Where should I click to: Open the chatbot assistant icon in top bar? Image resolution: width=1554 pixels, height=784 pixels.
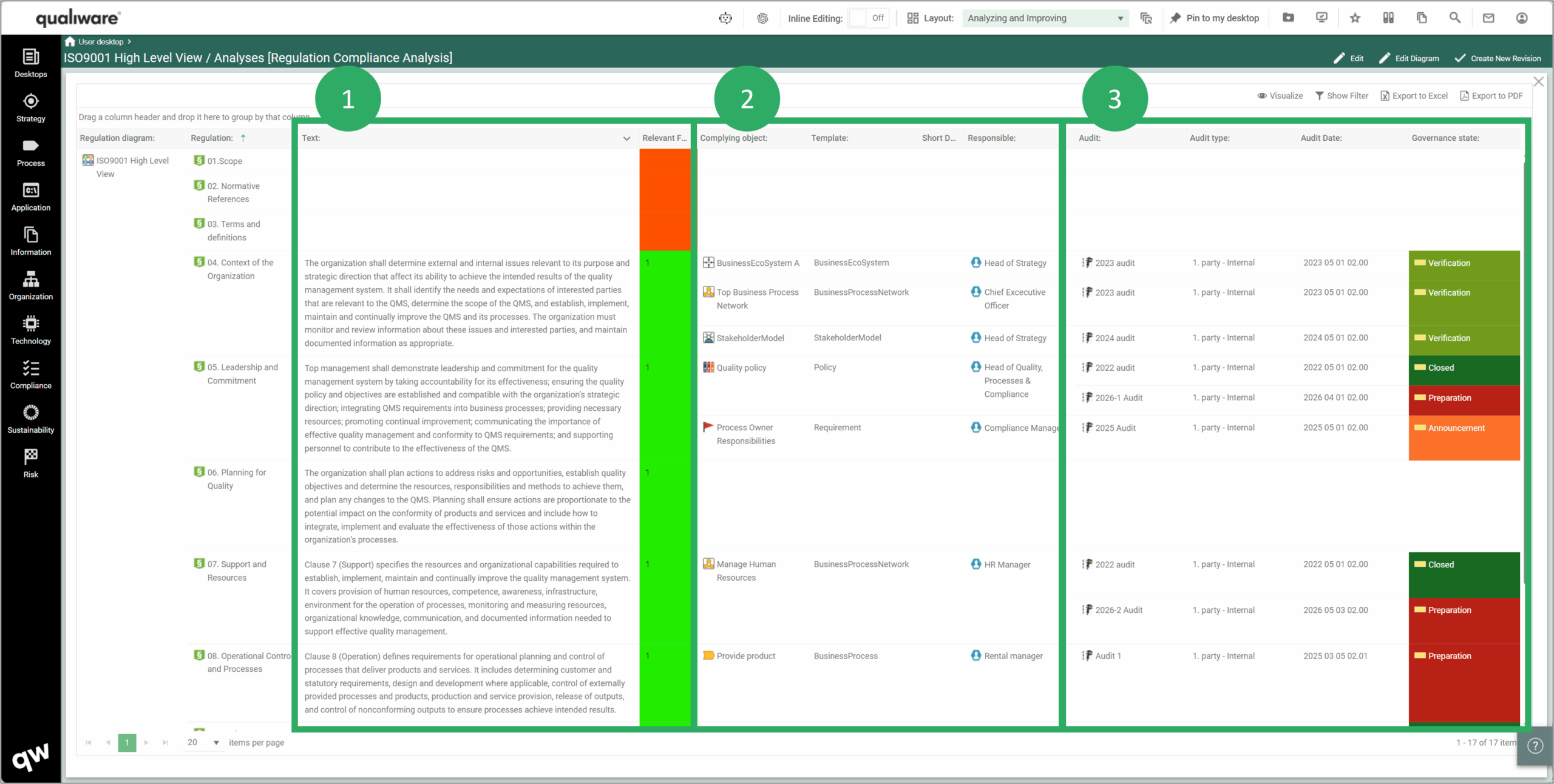click(725, 18)
